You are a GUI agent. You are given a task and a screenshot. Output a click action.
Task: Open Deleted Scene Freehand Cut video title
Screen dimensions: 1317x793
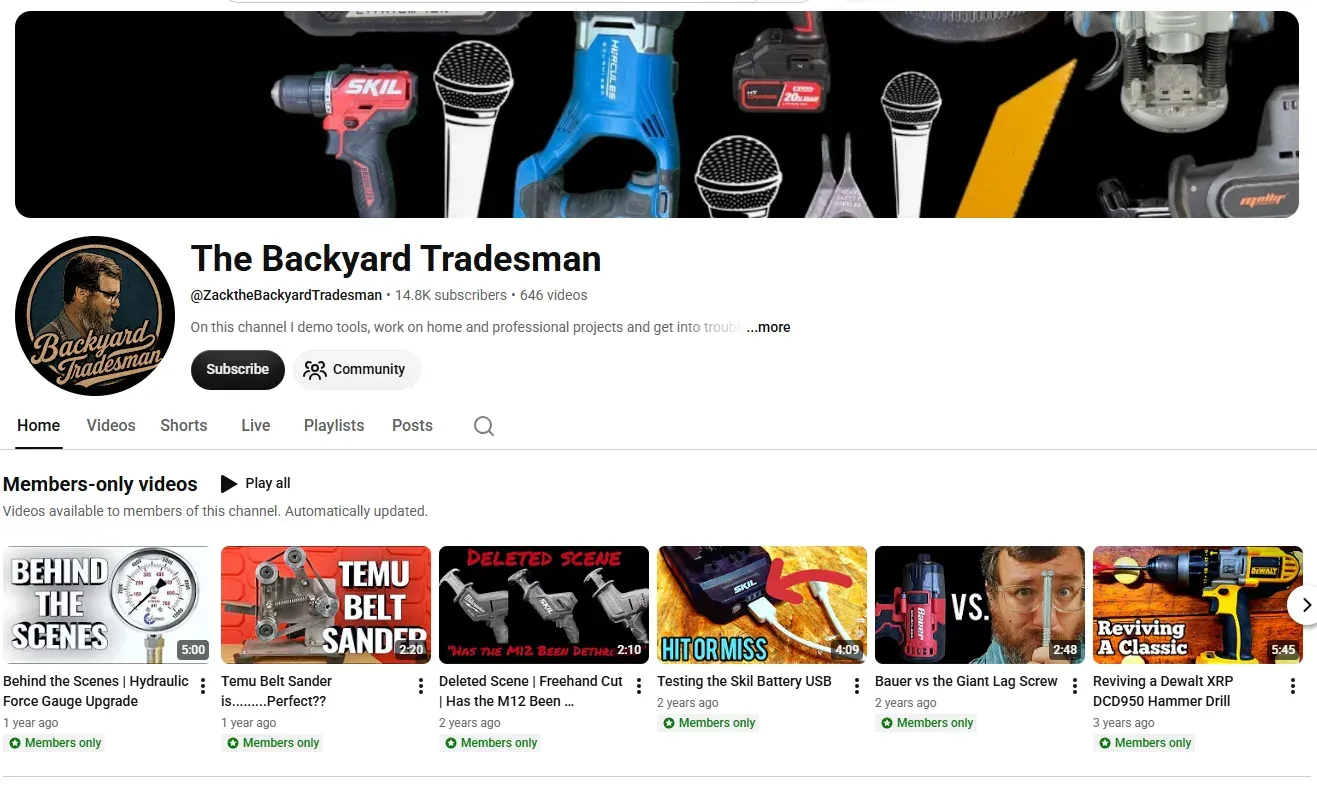(531, 691)
